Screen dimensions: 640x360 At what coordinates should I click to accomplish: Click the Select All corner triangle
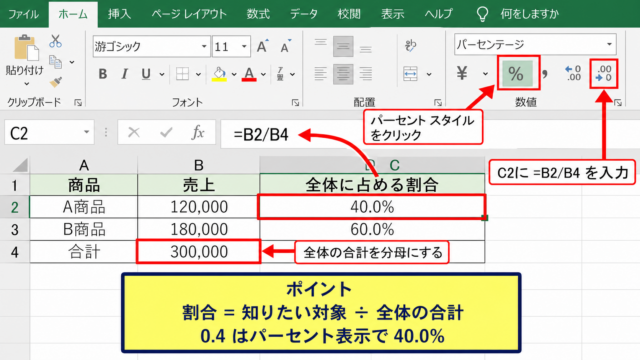[x=20, y=165]
